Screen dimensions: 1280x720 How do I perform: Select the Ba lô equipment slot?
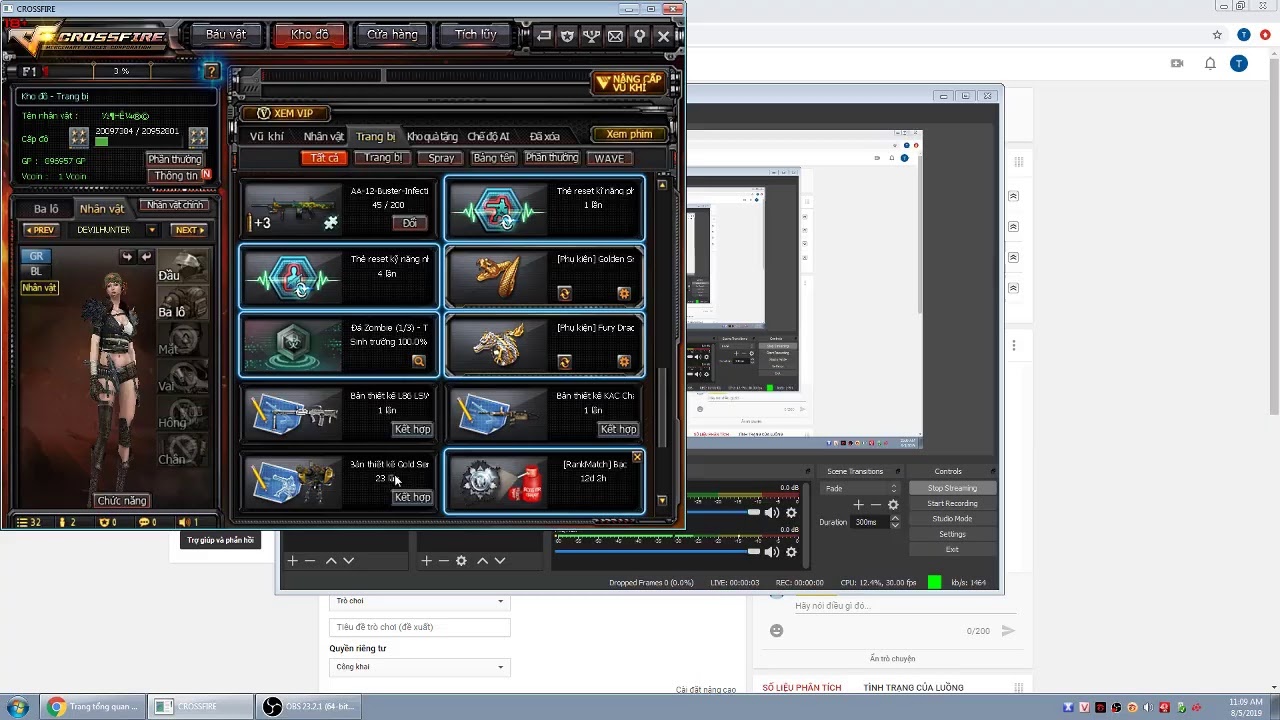click(183, 303)
